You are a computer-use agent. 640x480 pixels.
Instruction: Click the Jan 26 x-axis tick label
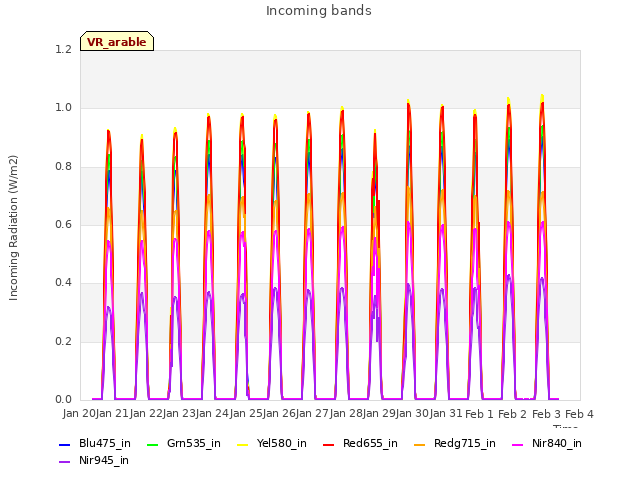click(x=279, y=413)
